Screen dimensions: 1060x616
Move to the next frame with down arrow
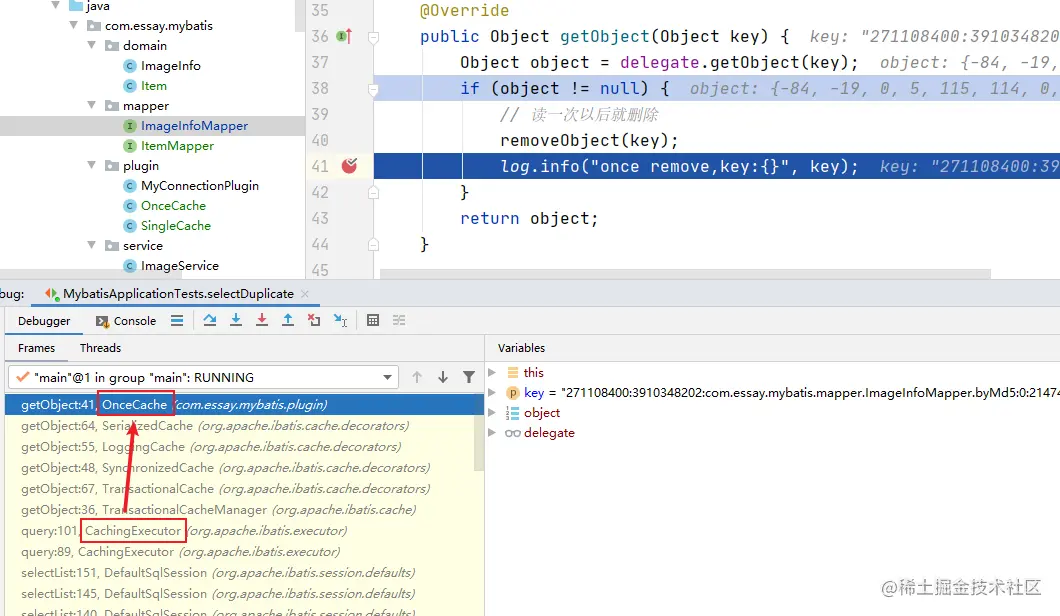click(x=443, y=377)
